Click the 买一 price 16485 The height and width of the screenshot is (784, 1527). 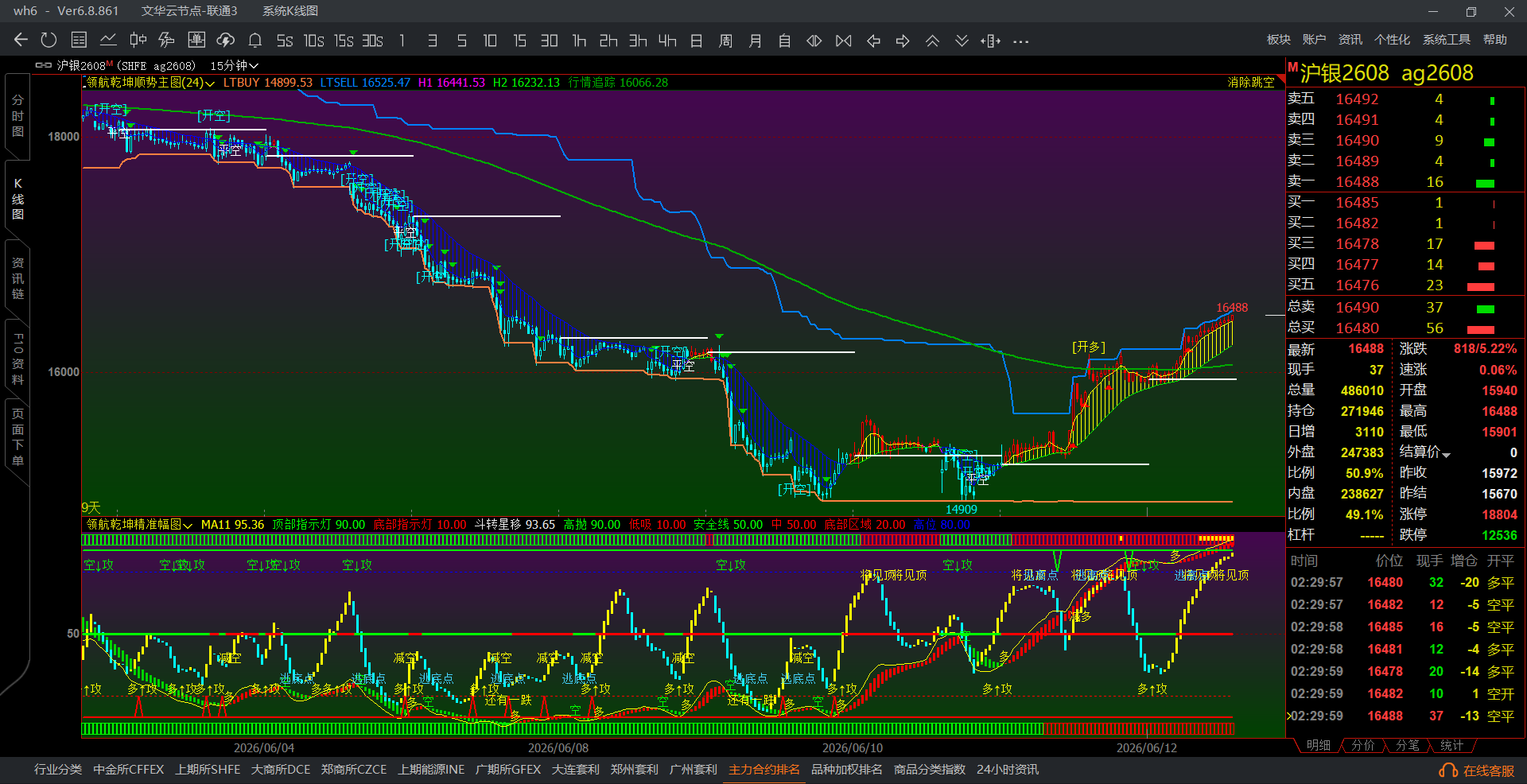coord(1357,203)
